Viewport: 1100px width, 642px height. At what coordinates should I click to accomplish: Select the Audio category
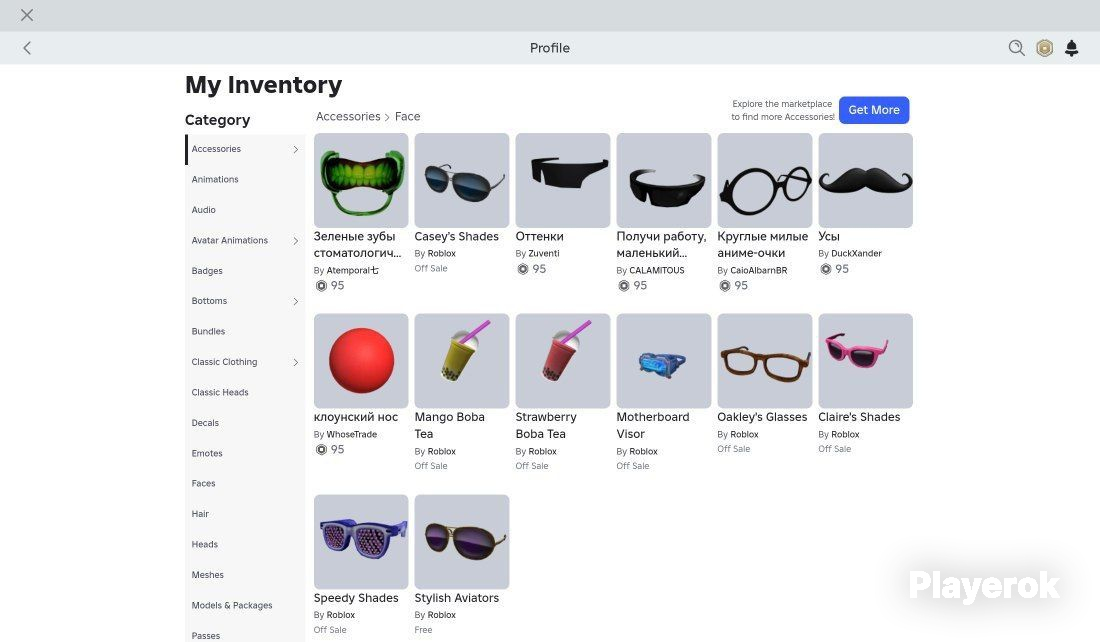(x=245, y=210)
